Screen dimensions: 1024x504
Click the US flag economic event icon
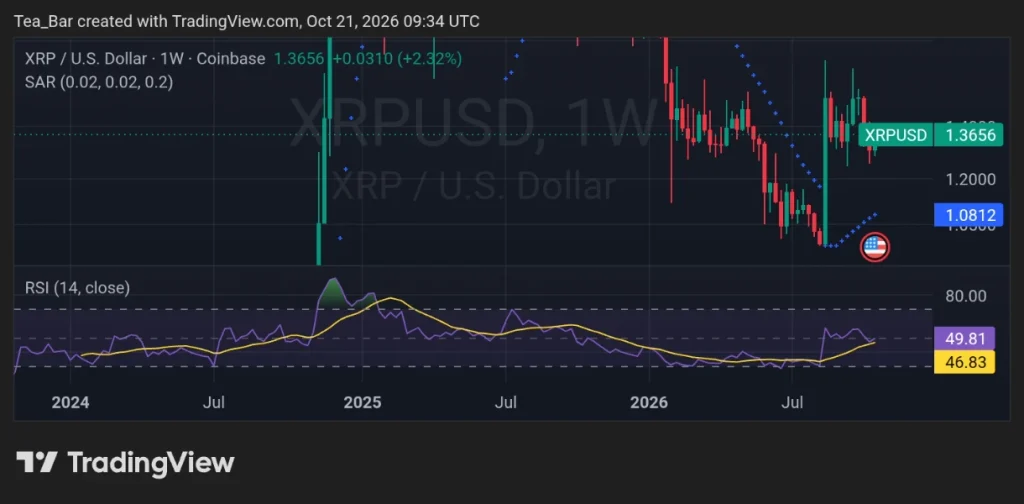[x=874, y=247]
